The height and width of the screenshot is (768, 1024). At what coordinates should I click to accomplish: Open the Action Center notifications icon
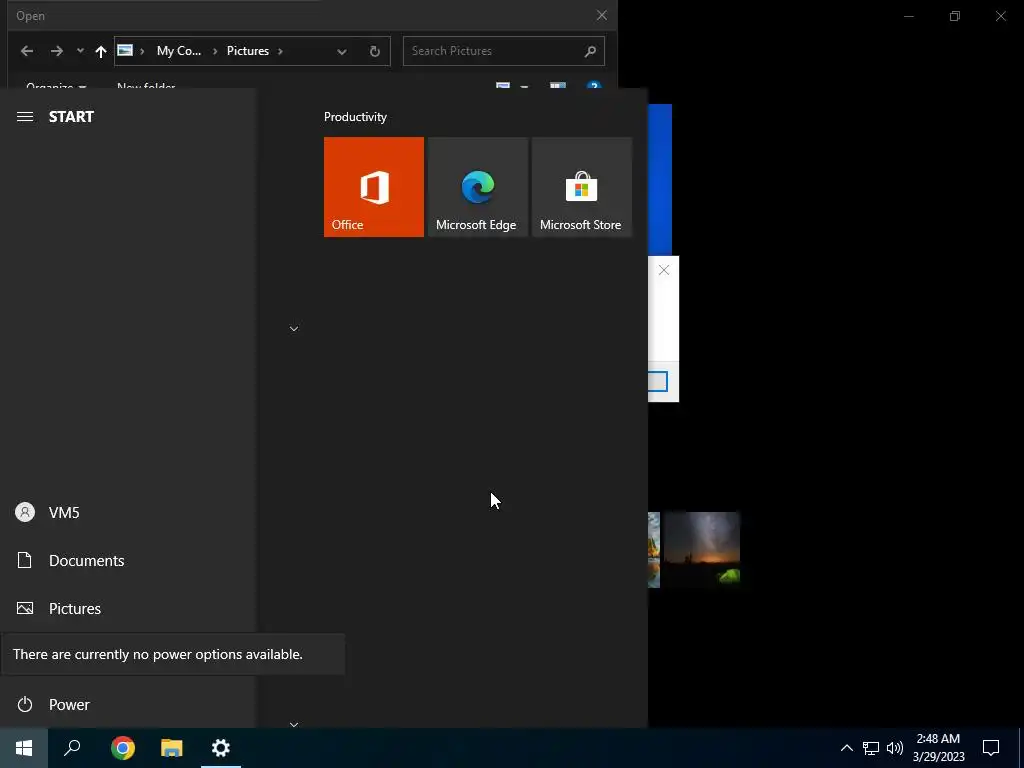click(991, 748)
